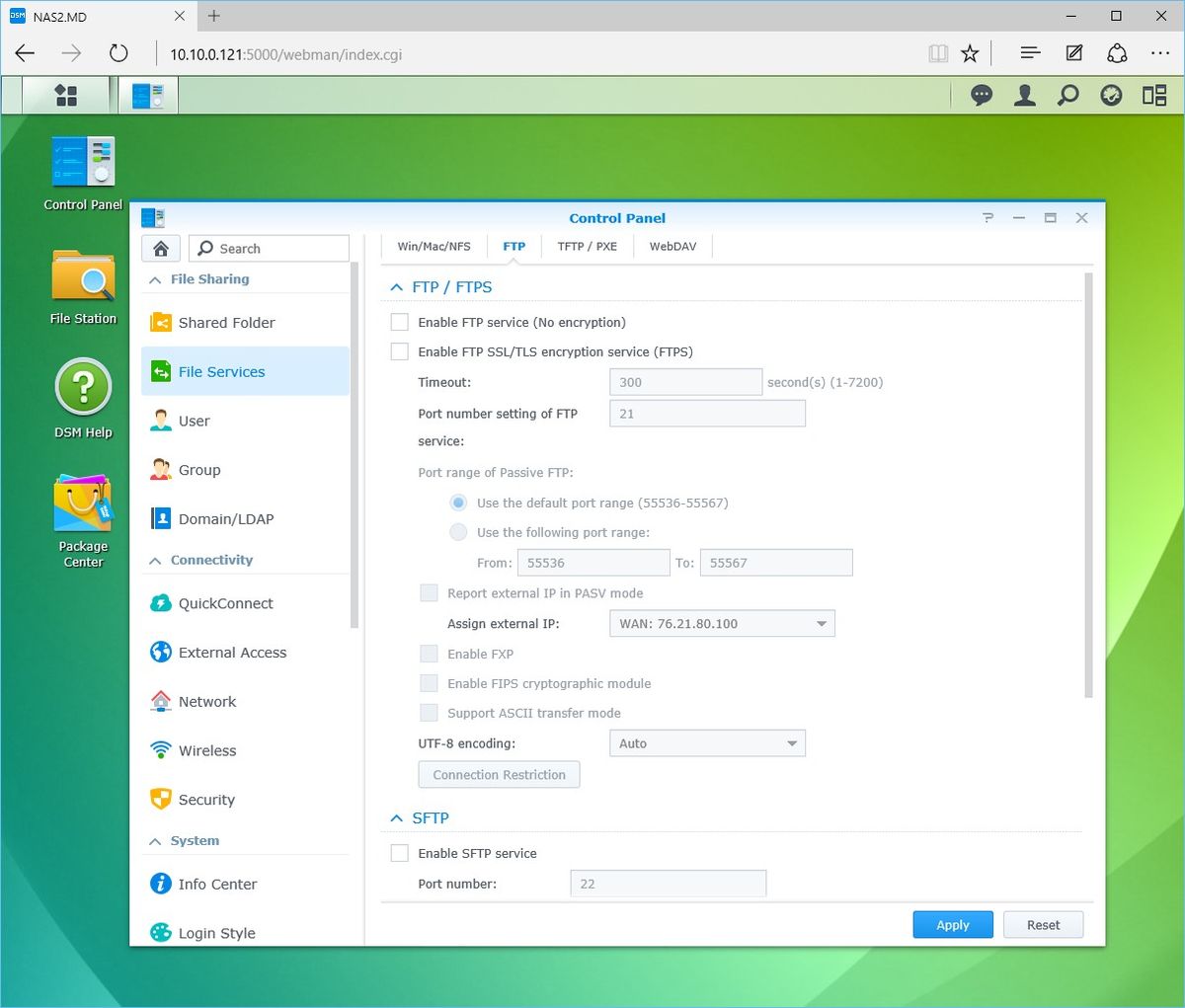Click browser favorites star icon
The width and height of the screenshot is (1185, 1008).
pyautogui.click(x=970, y=53)
